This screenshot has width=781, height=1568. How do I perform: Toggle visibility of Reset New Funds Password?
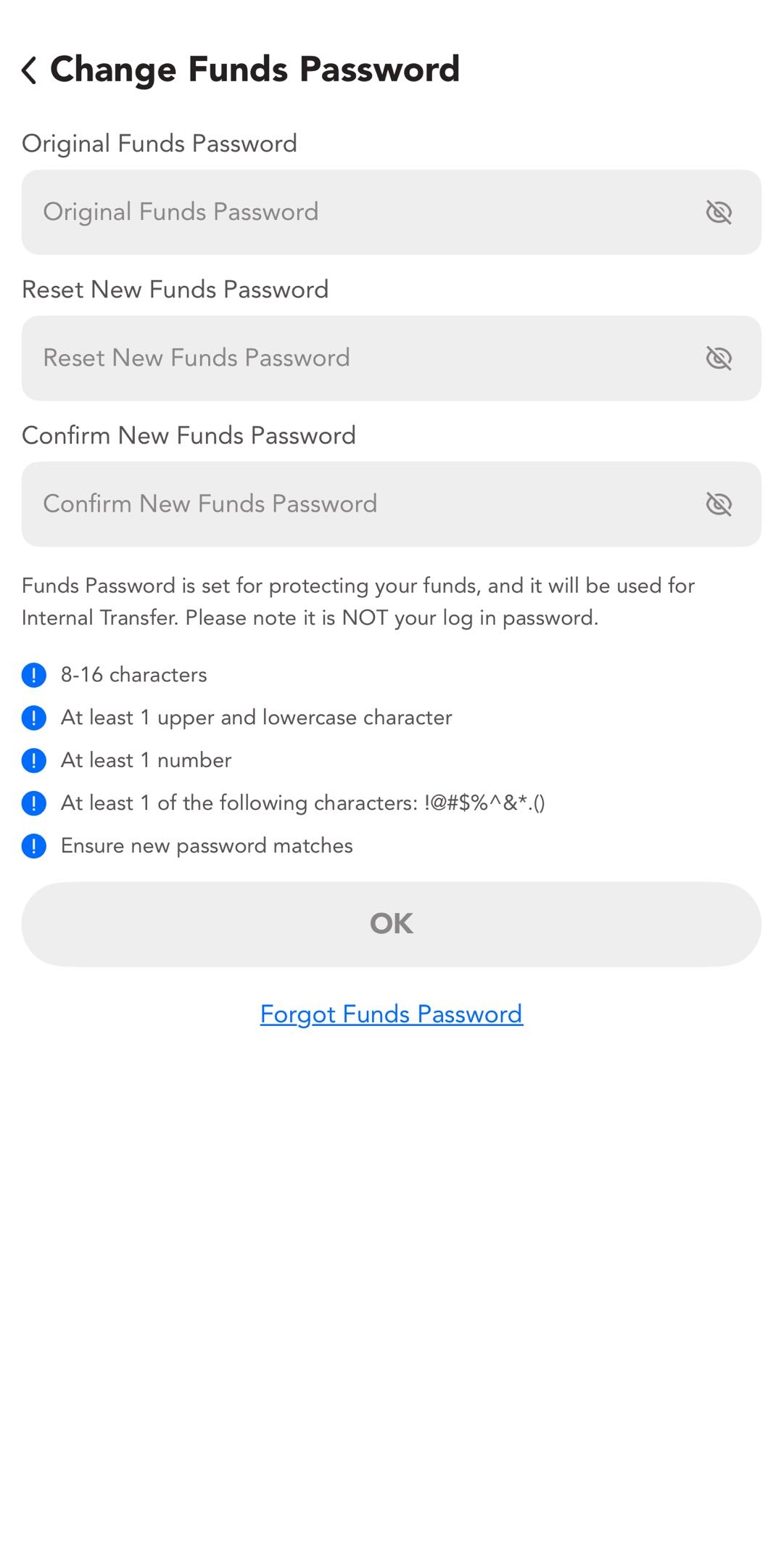[x=719, y=358]
